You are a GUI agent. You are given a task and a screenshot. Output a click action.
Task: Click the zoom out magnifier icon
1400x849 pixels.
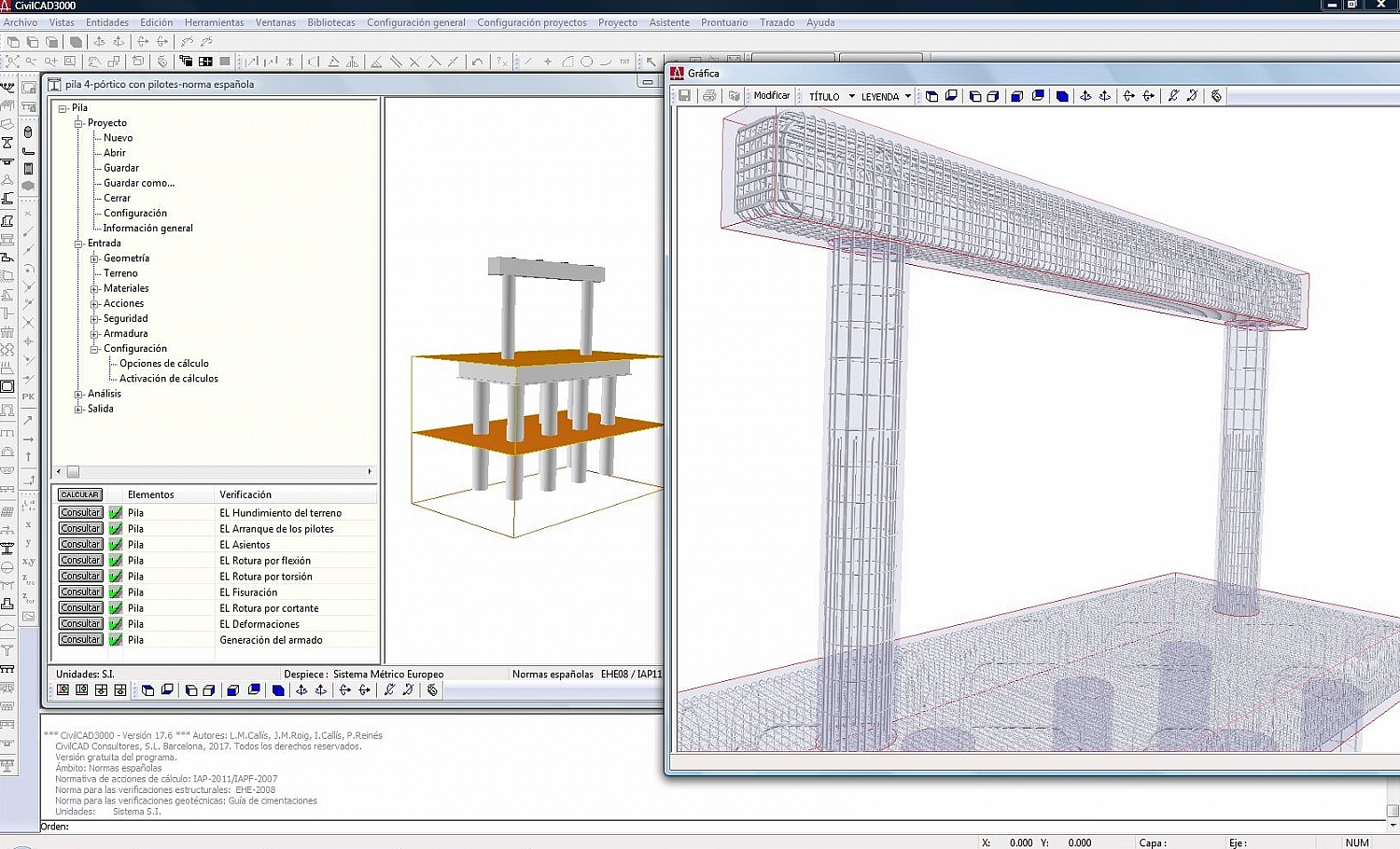(x=31, y=62)
